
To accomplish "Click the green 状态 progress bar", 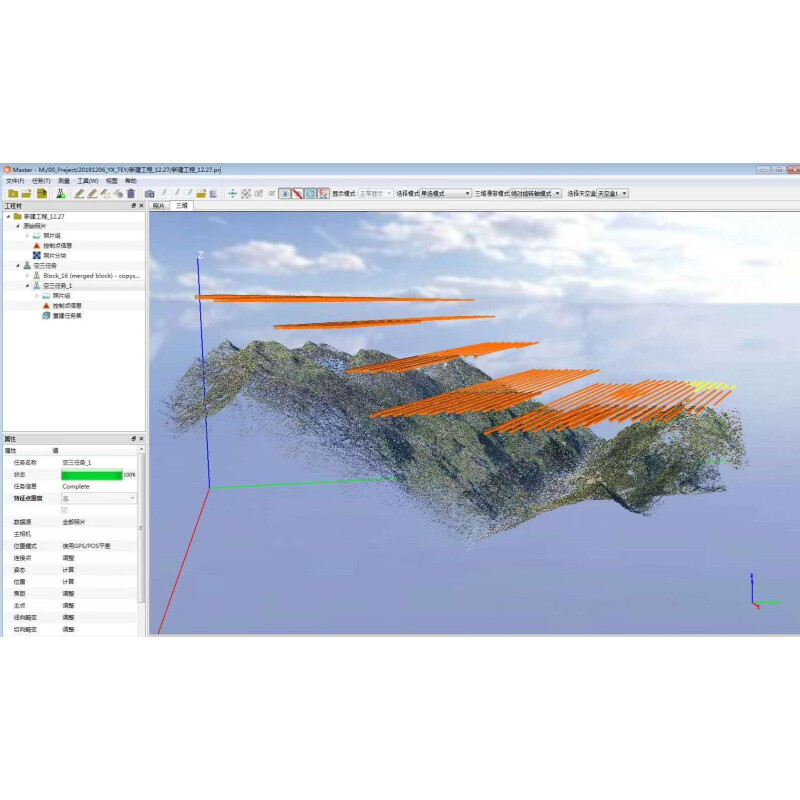I will point(93,475).
